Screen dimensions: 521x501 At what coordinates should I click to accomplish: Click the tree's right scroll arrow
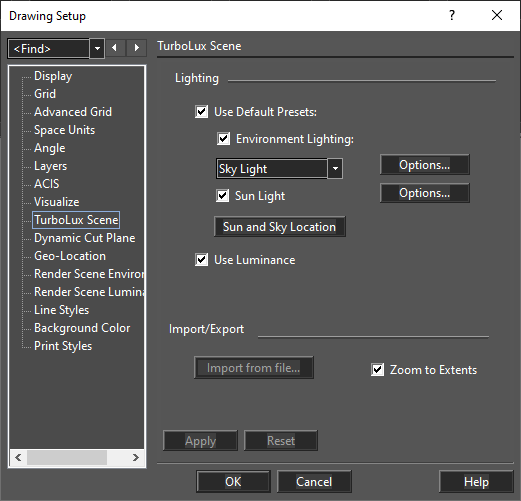[x=136, y=457]
